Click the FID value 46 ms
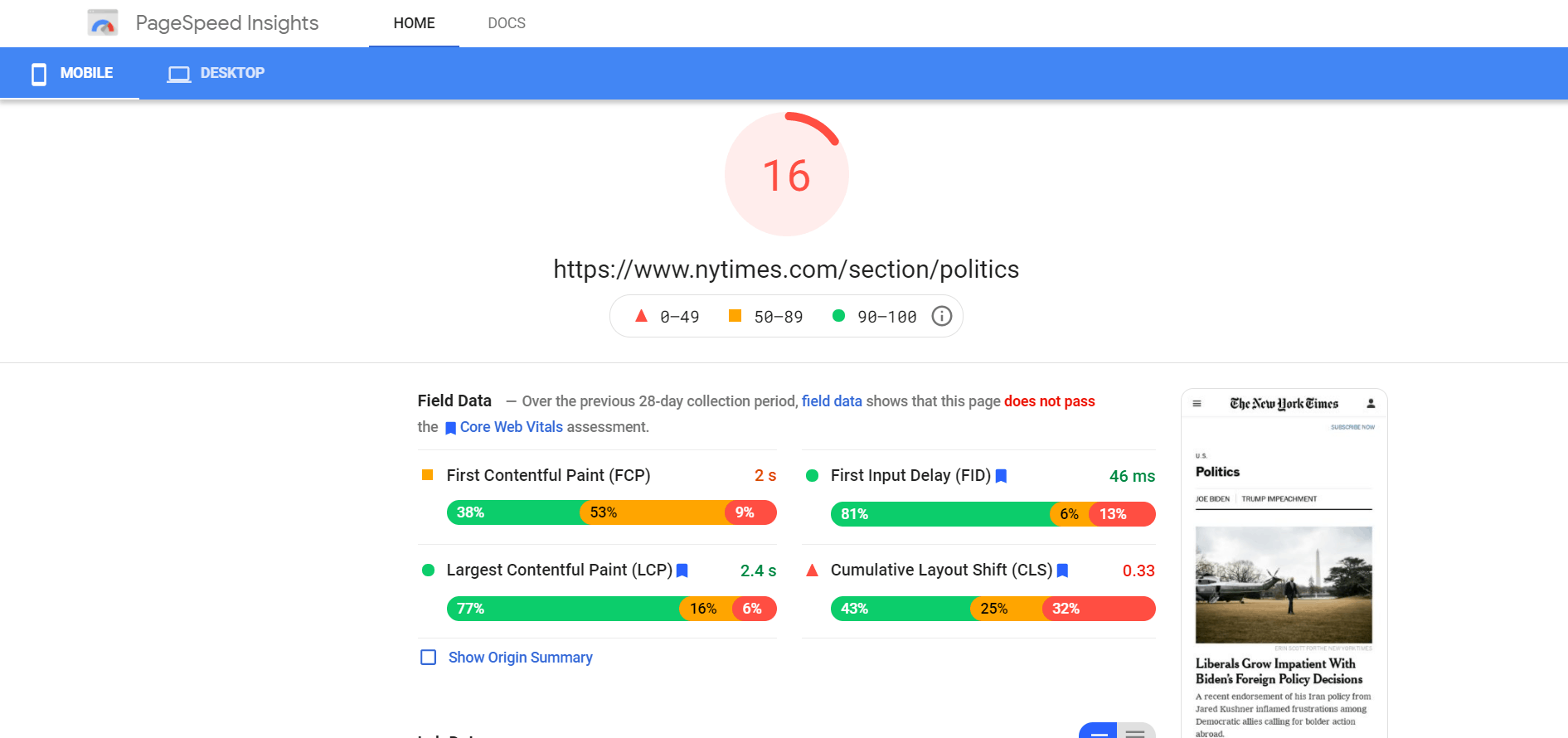Viewport: 1568px width, 738px height. [x=1132, y=476]
